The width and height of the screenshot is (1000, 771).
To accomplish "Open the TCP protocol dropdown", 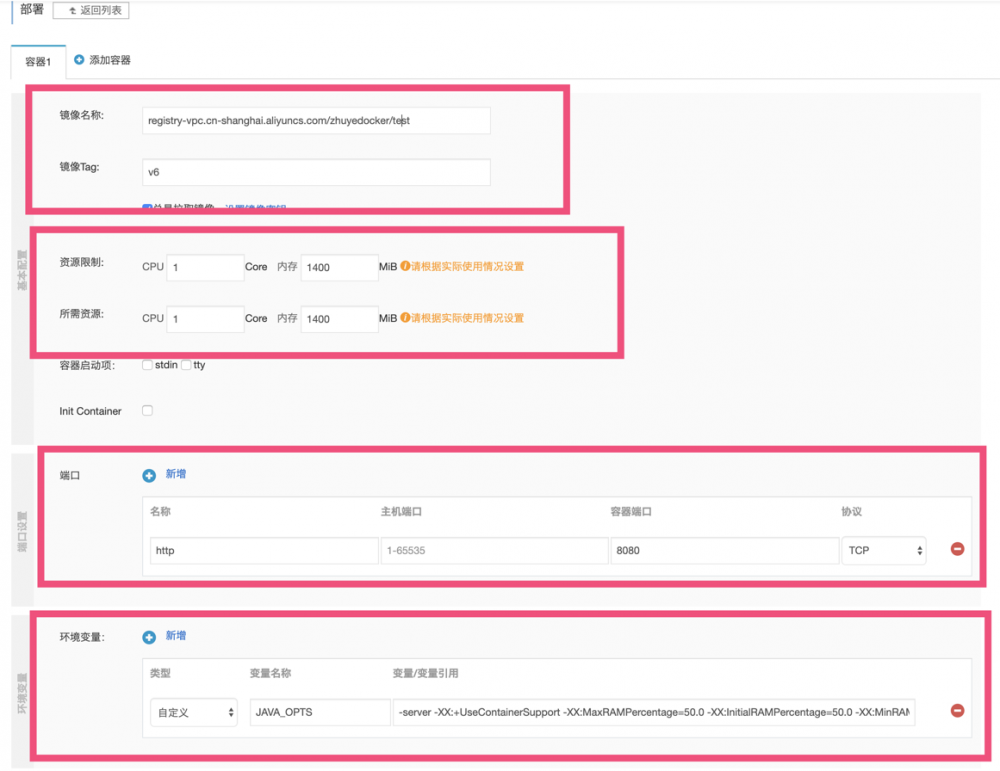I will pyautogui.click(x=883, y=550).
